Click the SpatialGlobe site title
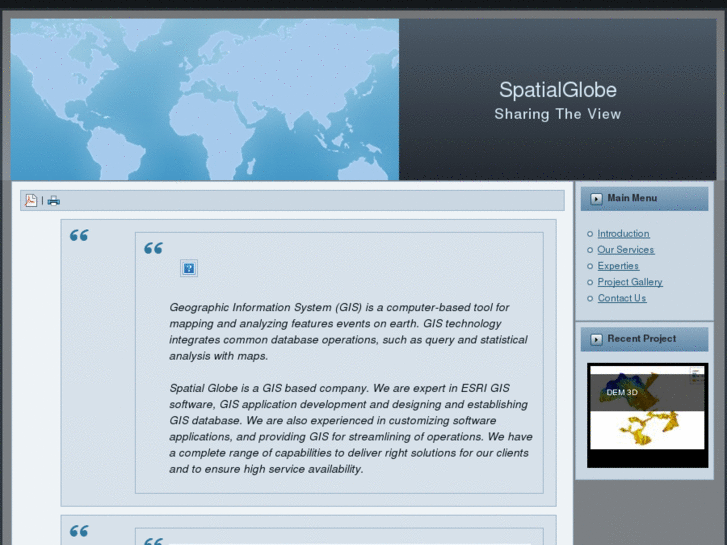Image resolution: width=727 pixels, height=545 pixels. point(558,90)
